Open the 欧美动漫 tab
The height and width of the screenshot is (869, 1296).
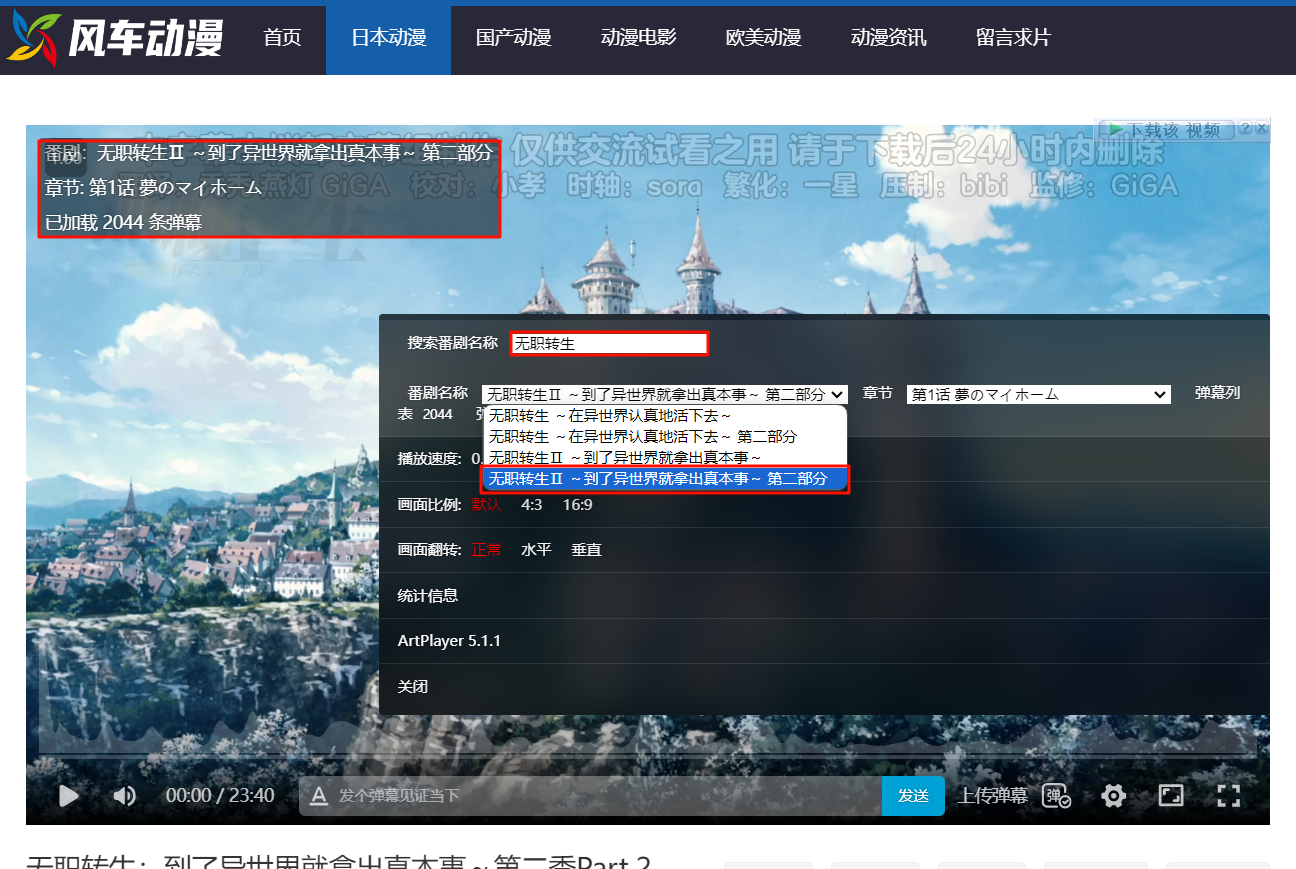pos(763,38)
